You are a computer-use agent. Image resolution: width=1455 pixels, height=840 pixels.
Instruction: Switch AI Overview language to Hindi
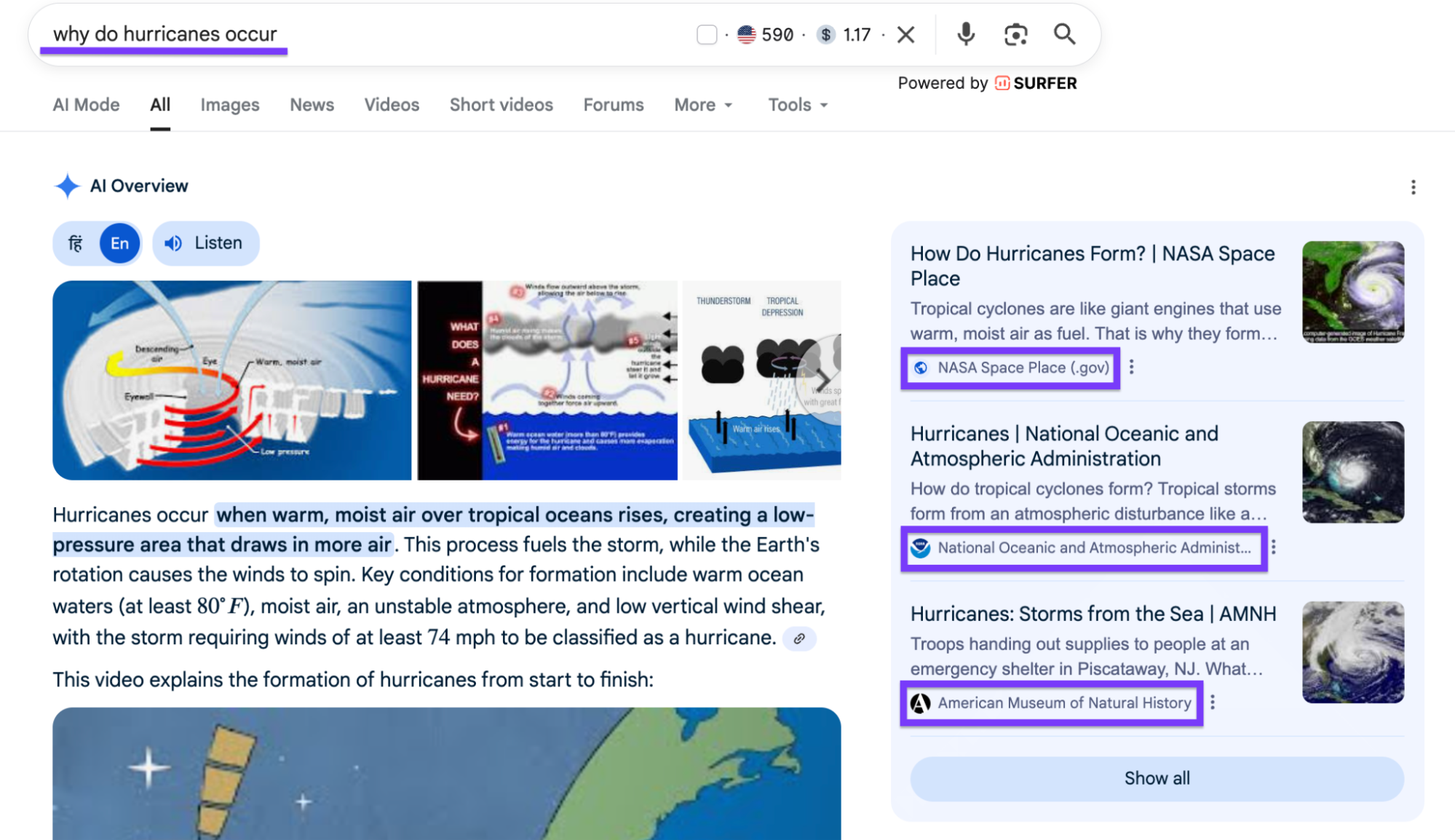pos(76,243)
